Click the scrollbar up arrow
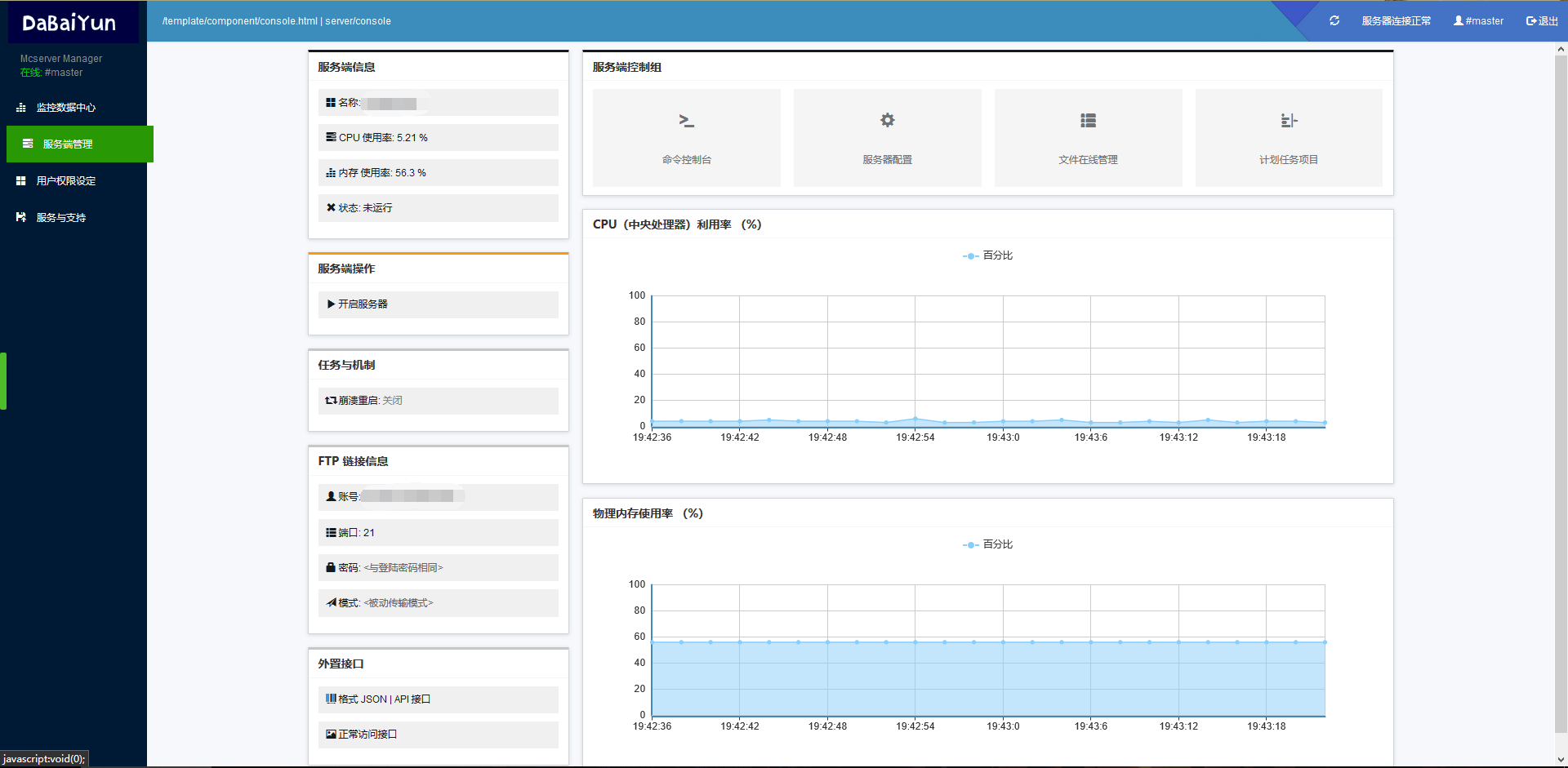The image size is (1568, 768). tap(1561, 49)
